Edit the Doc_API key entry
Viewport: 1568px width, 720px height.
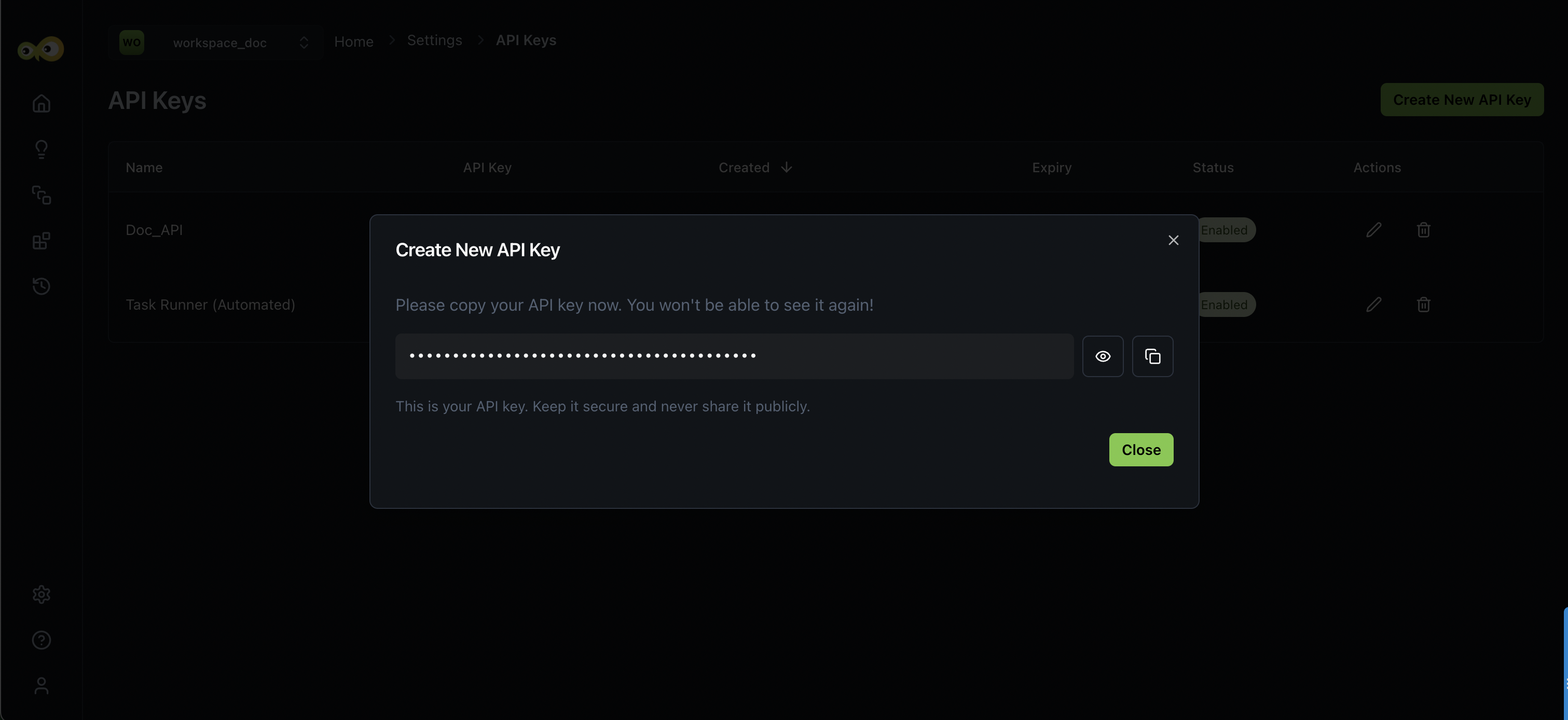click(x=1373, y=230)
